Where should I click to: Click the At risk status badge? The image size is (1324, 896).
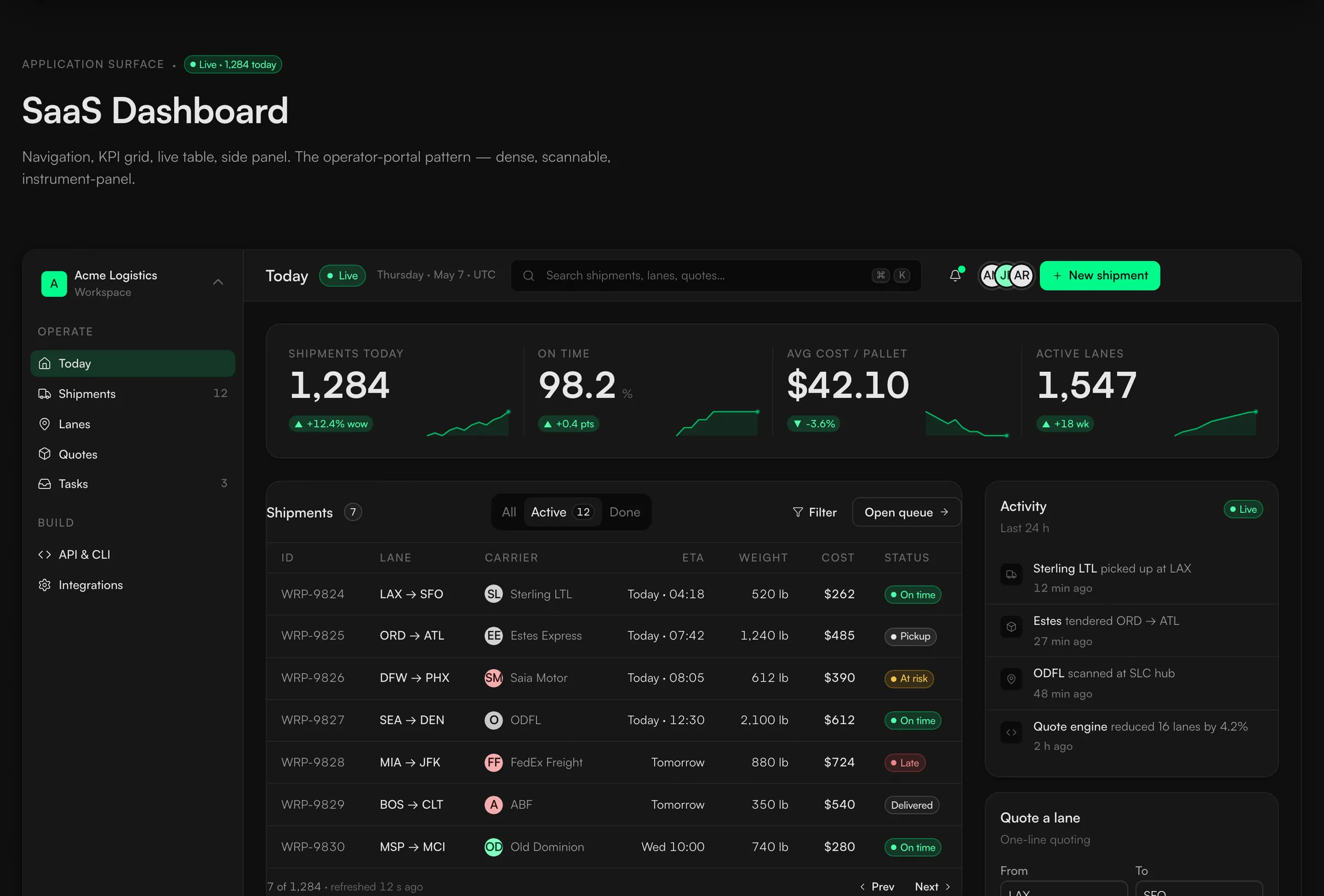pos(909,678)
